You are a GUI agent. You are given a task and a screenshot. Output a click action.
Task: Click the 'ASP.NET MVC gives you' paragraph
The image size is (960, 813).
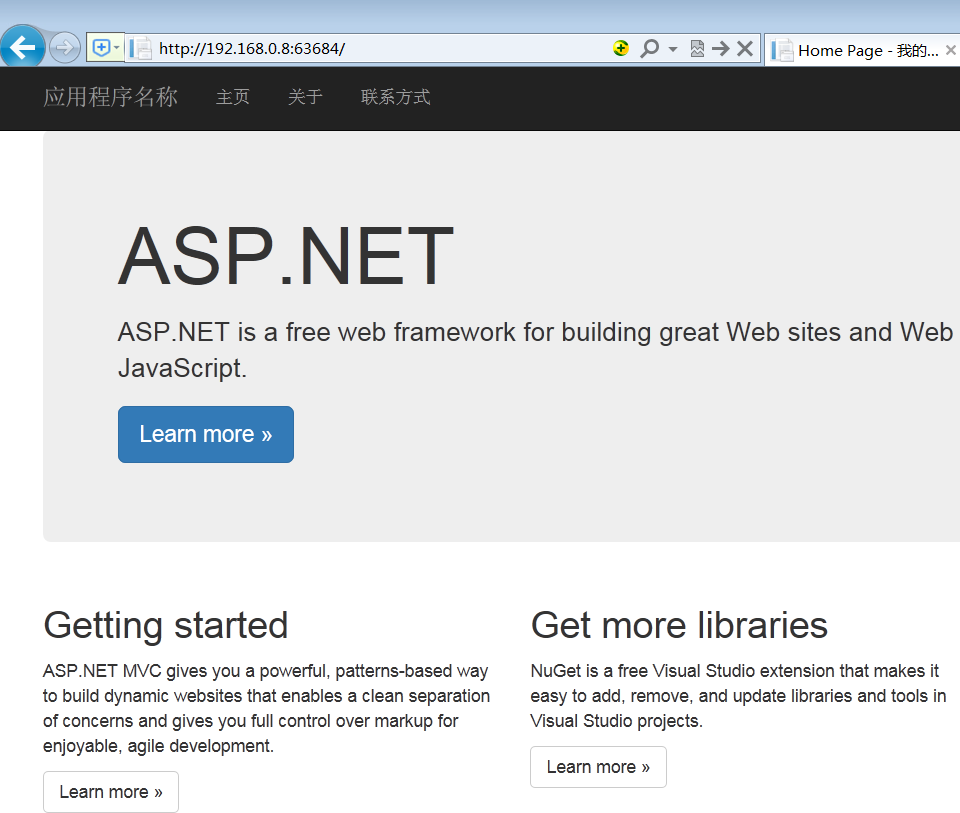[266, 708]
